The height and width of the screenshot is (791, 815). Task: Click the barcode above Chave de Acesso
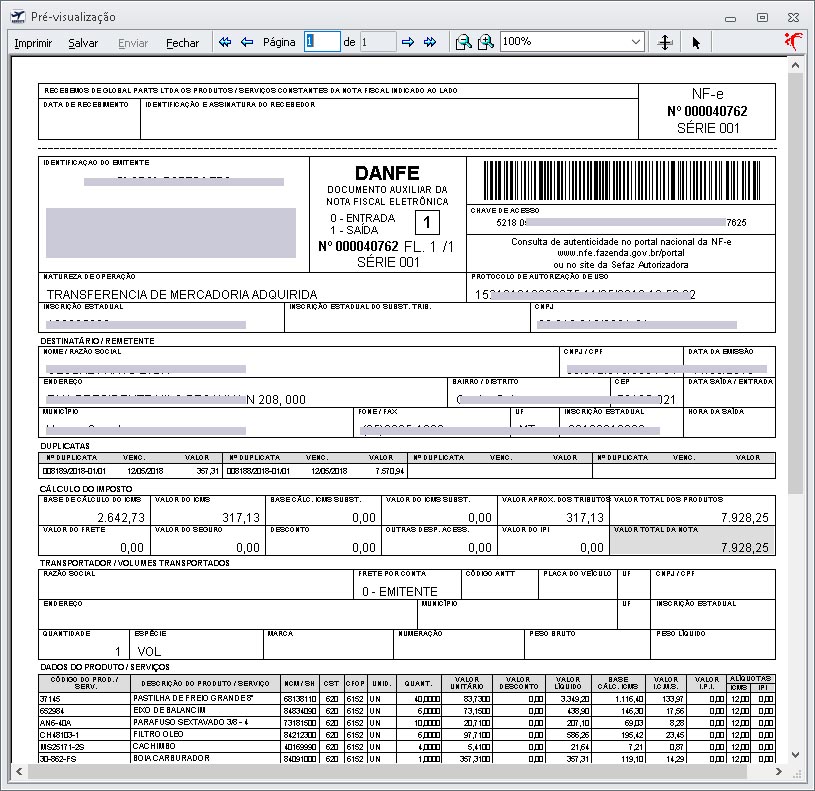point(621,180)
